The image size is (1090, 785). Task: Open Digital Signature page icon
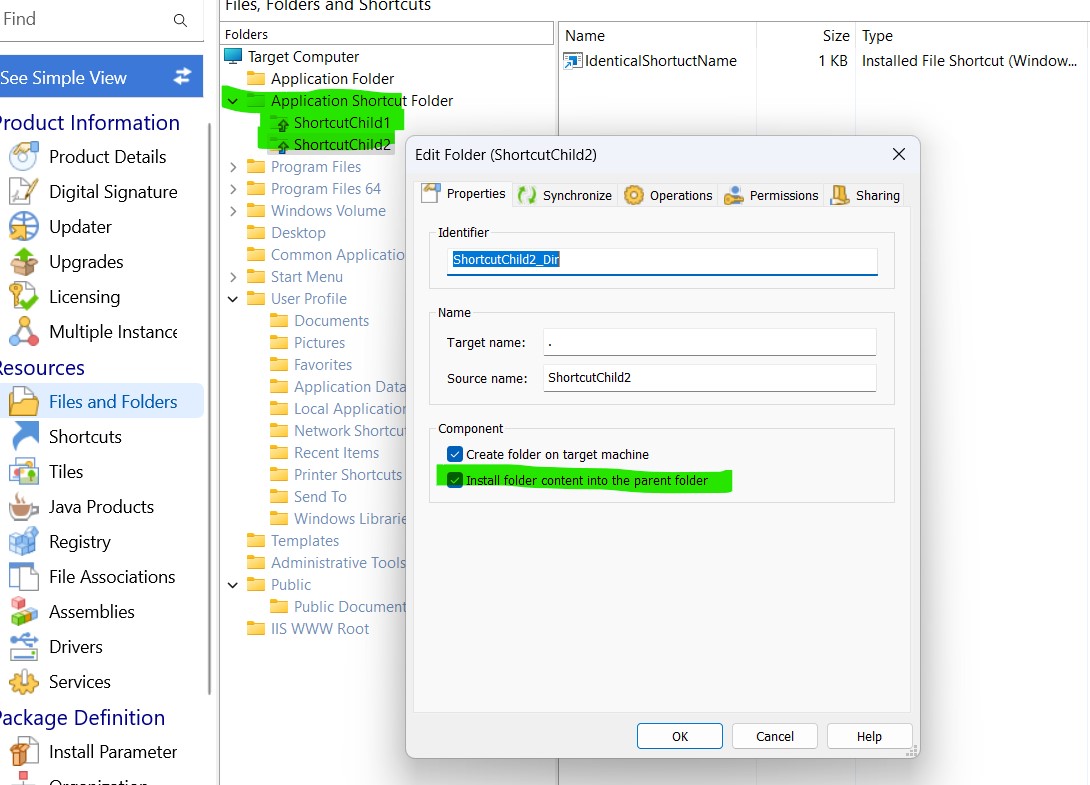tap(23, 192)
